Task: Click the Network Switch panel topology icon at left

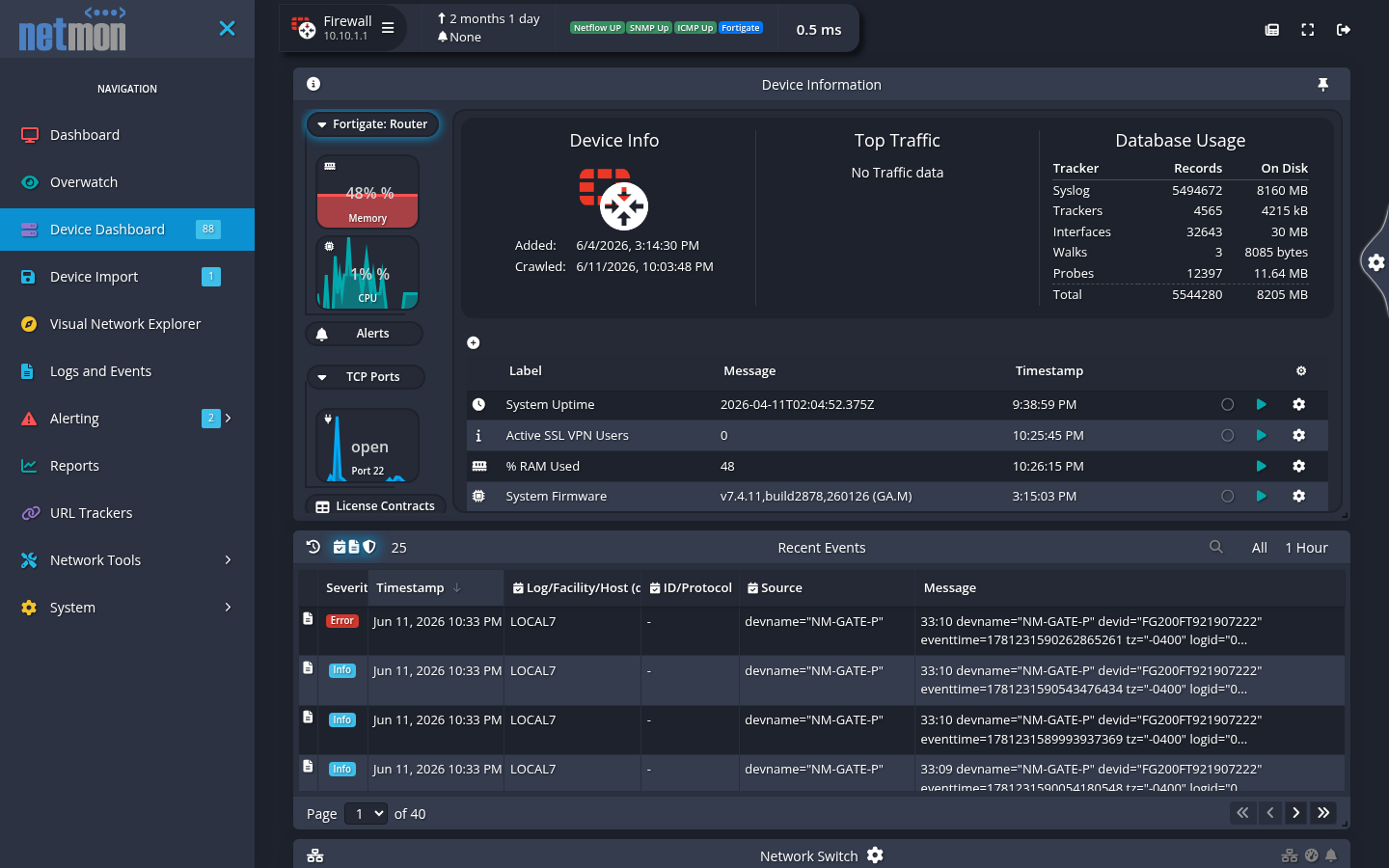Action: (x=315, y=855)
